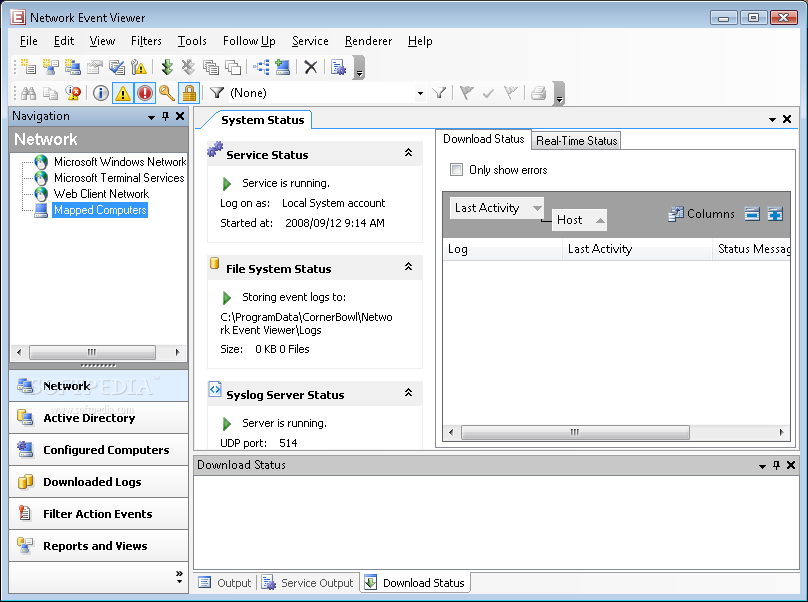
Task: Click the binoculars find icon
Action: point(28,93)
